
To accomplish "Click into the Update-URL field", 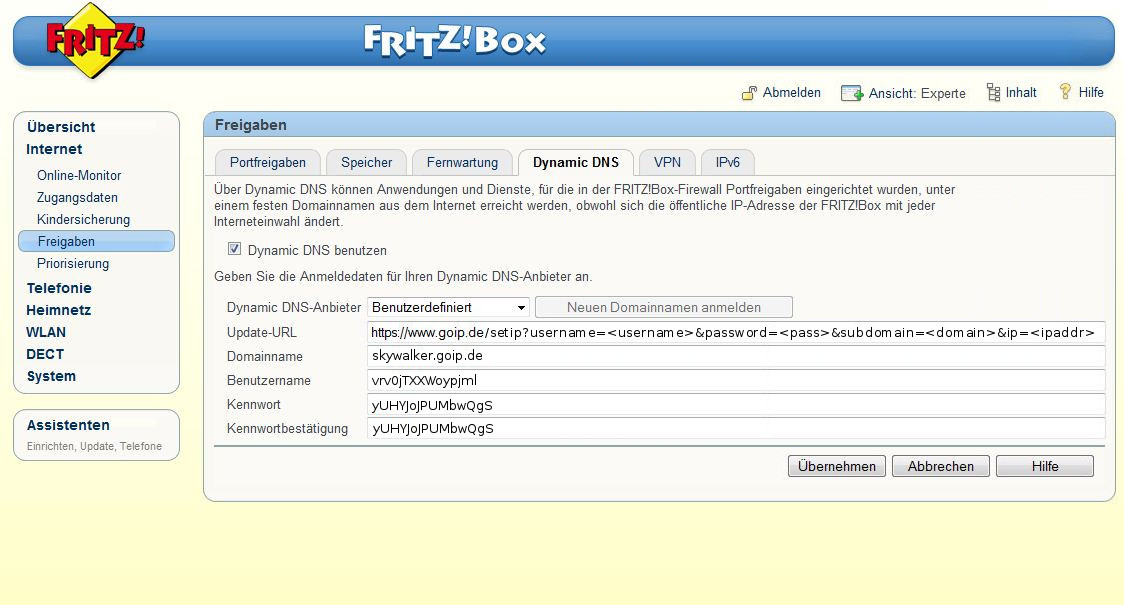I will tap(735, 333).
